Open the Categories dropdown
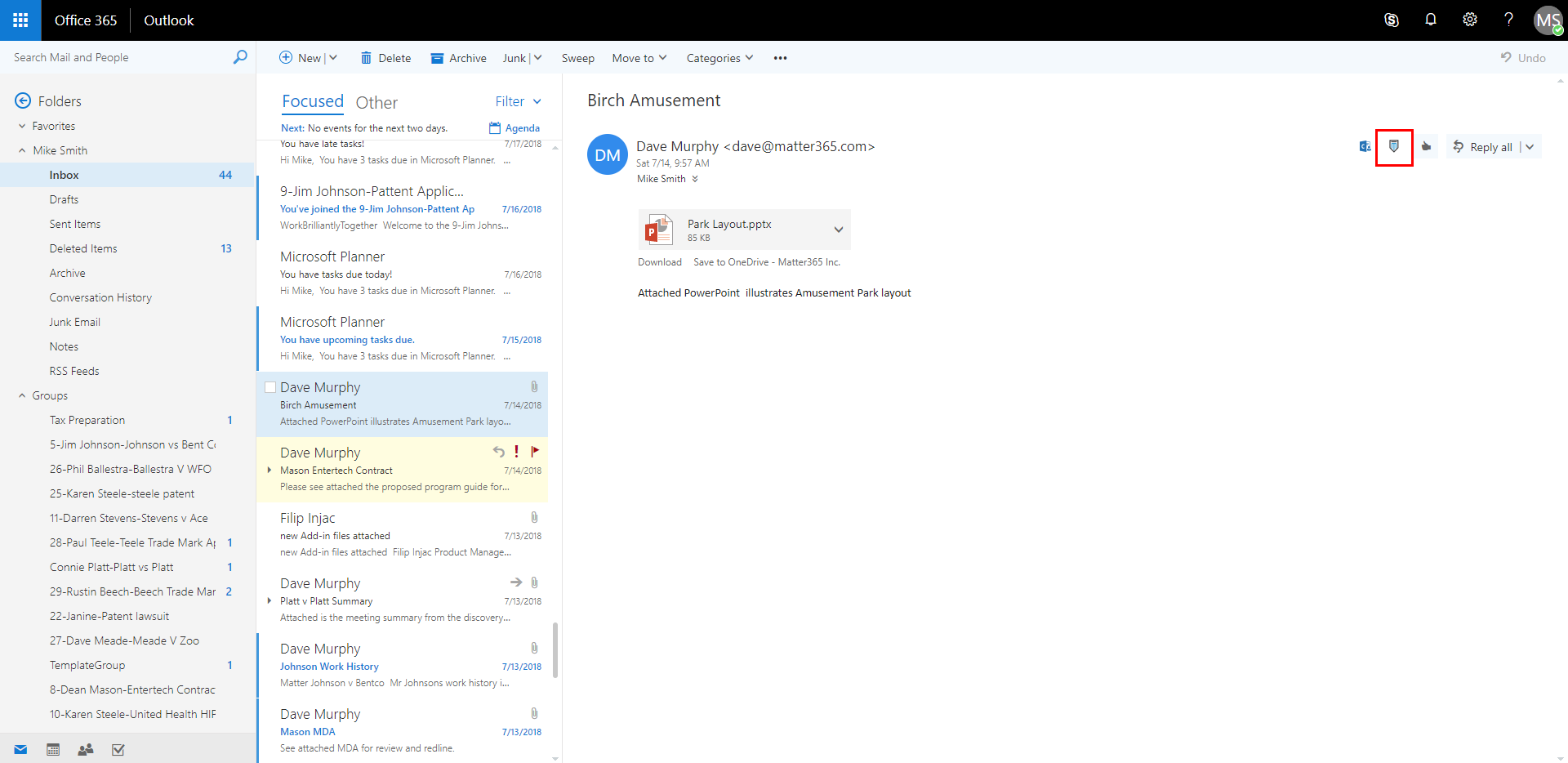 pos(719,58)
